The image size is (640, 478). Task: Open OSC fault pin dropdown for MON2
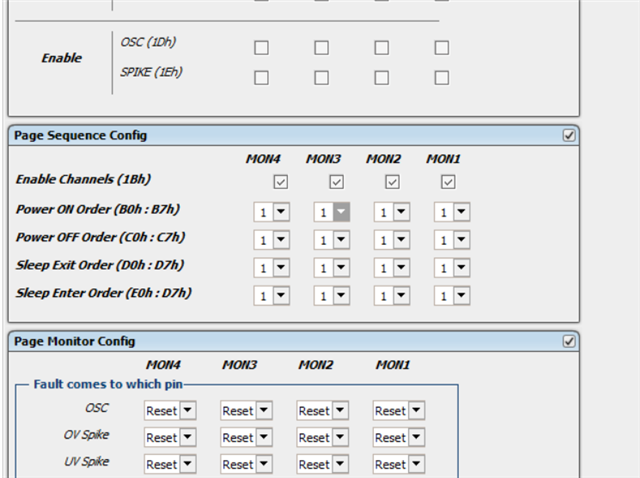coord(323,410)
